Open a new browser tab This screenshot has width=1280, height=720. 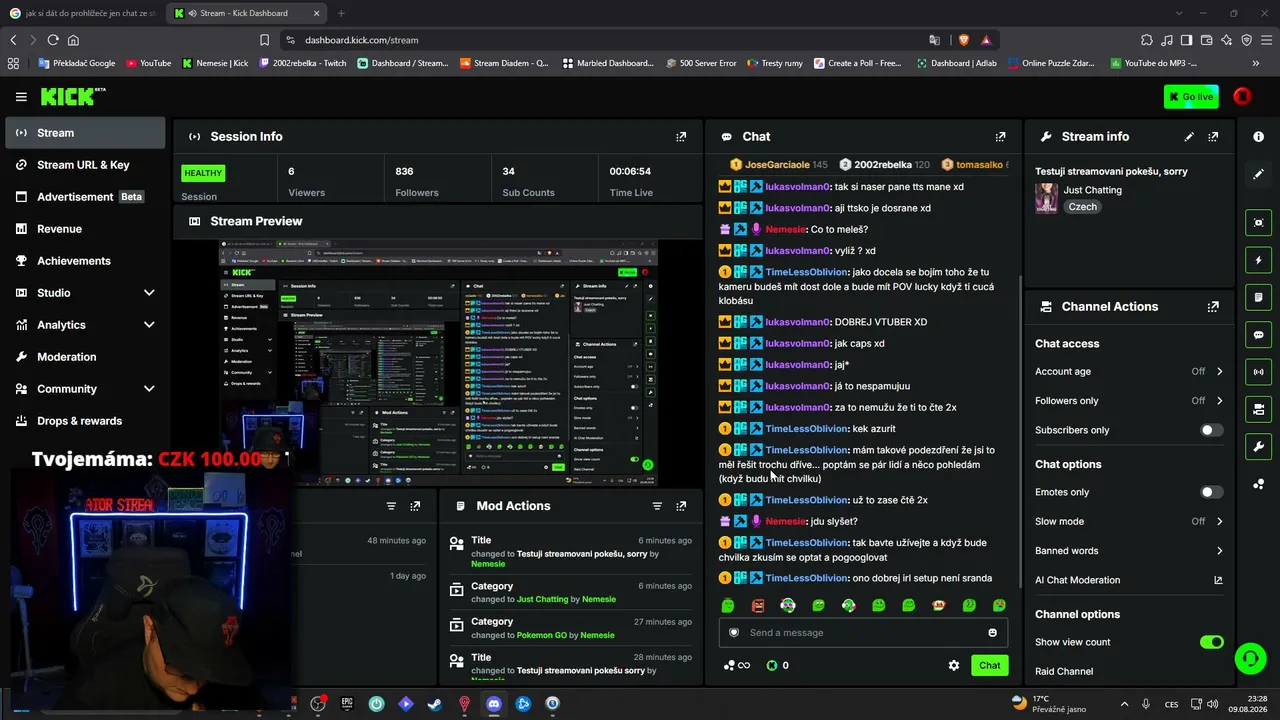341,13
